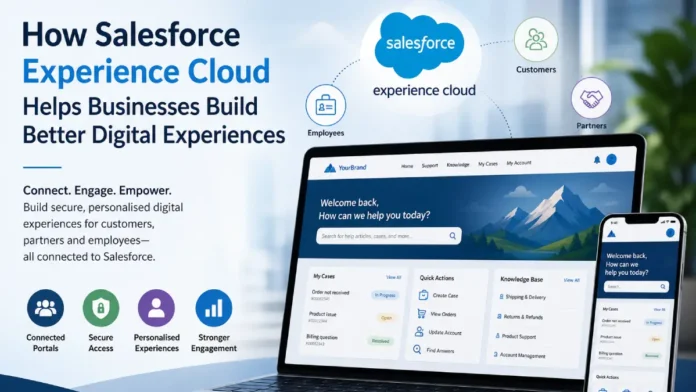The image size is (696, 392).
Task: Focus the phone search field
Action: click(636, 287)
